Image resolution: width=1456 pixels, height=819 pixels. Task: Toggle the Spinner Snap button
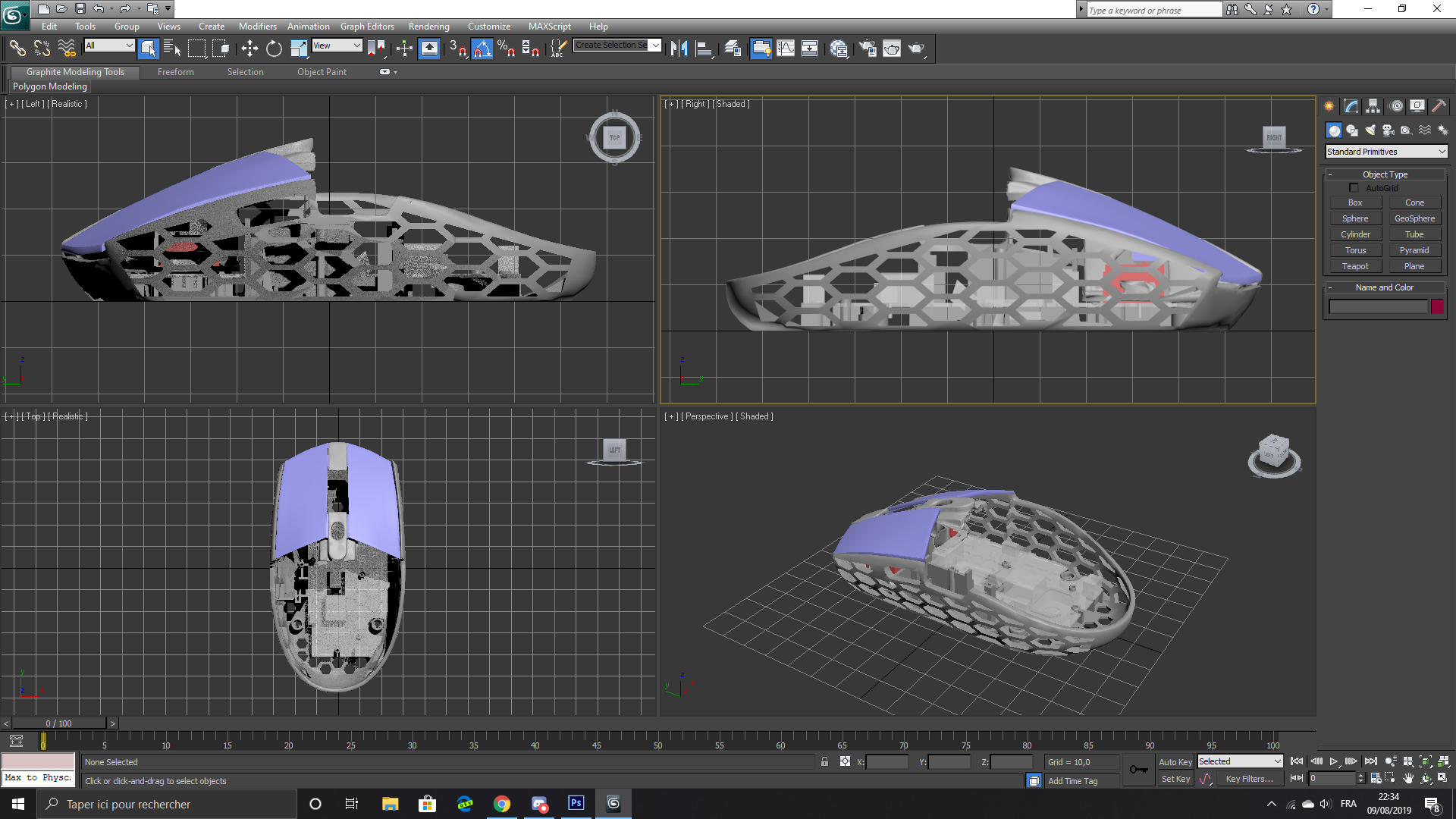pos(531,49)
